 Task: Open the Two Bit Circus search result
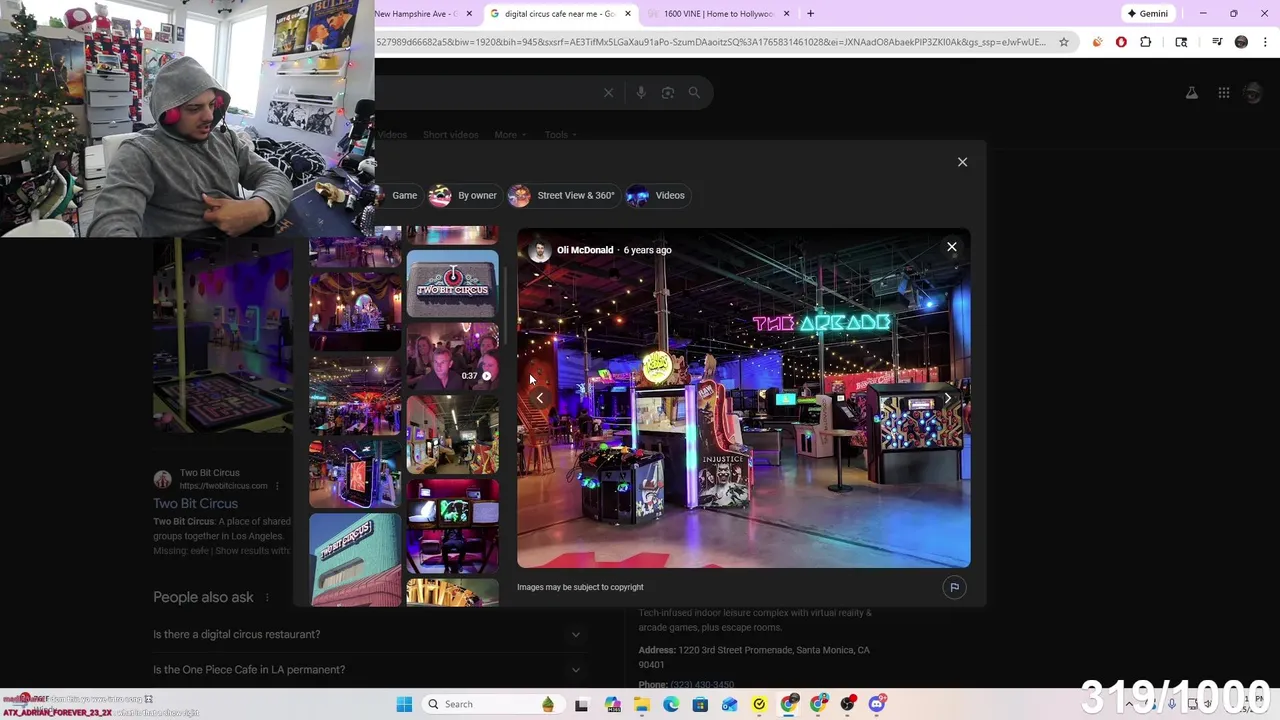[x=195, y=504]
